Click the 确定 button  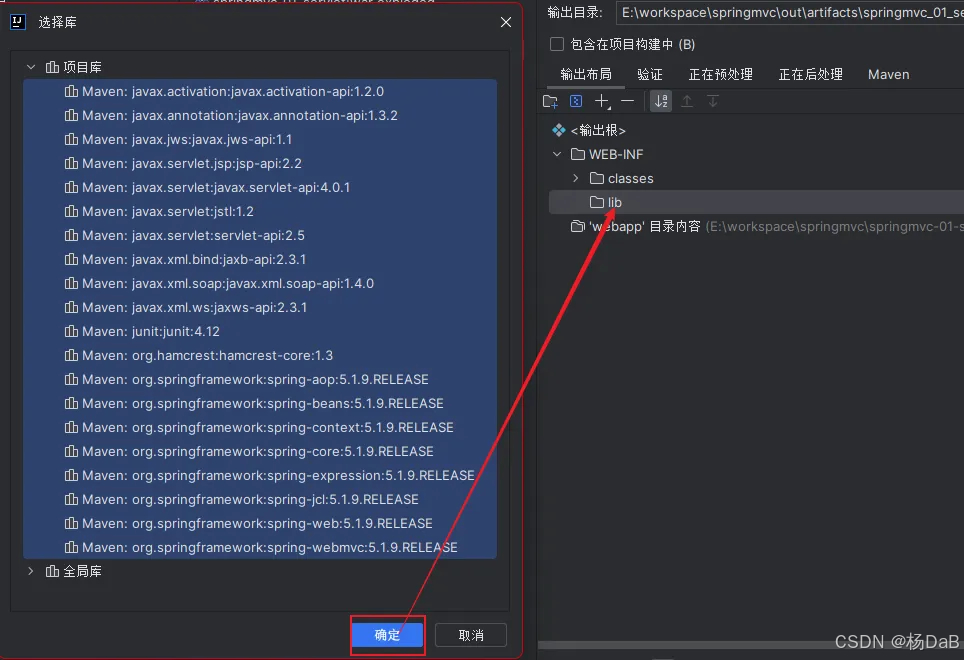tap(387, 635)
